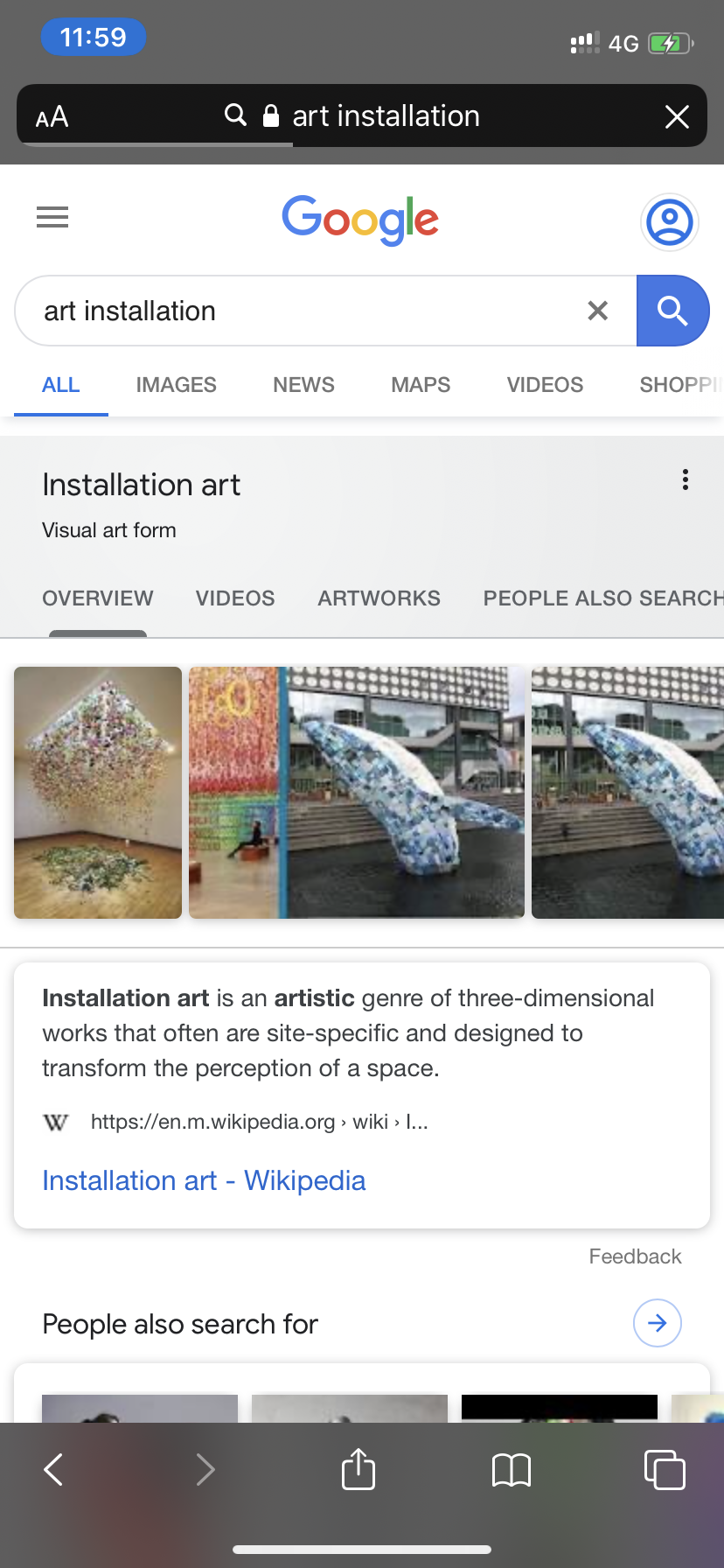Open the hanging confetti installation thumbnail
The image size is (724, 1568).
click(x=98, y=793)
